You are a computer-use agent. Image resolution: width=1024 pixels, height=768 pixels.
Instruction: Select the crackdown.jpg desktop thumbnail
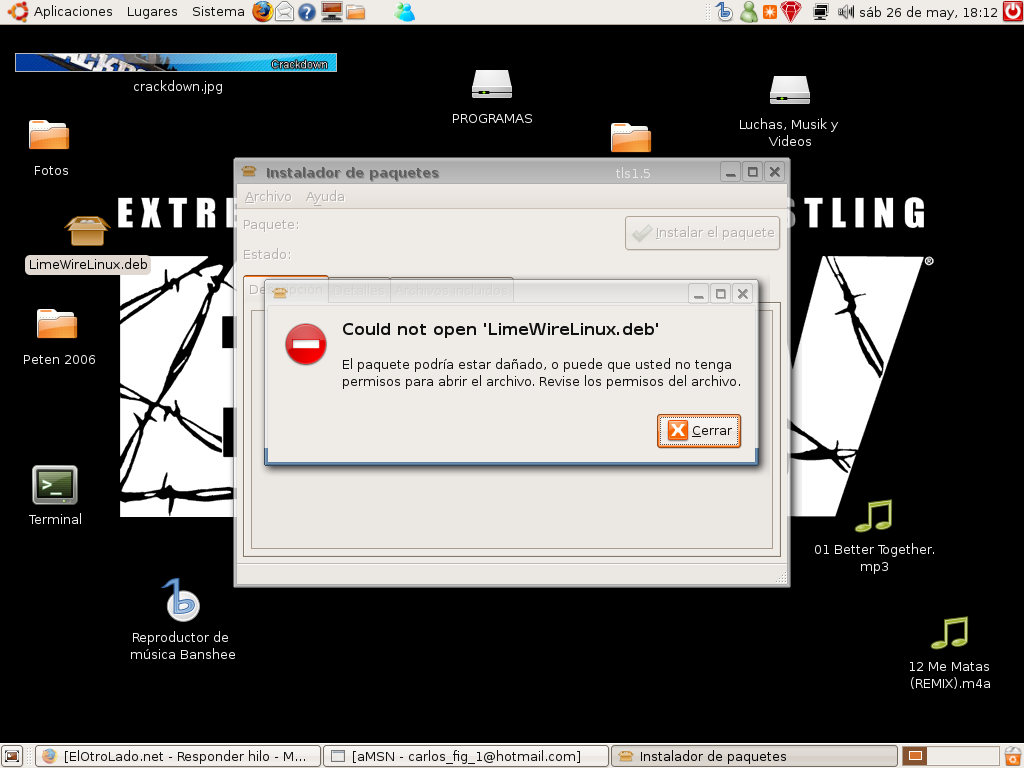[176, 63]
